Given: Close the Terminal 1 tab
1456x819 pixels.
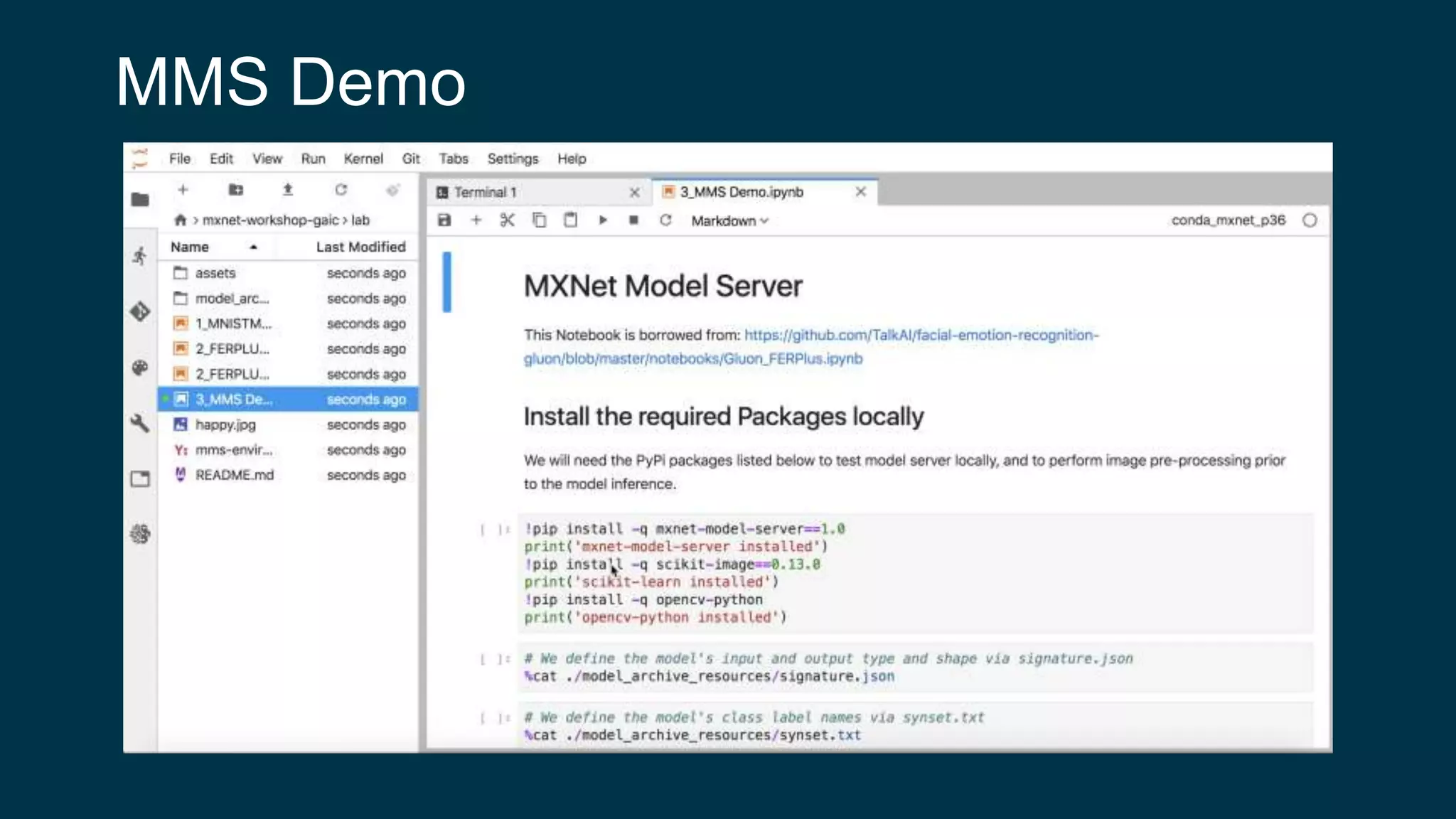Looking at the screenshot, I should 635,193.
